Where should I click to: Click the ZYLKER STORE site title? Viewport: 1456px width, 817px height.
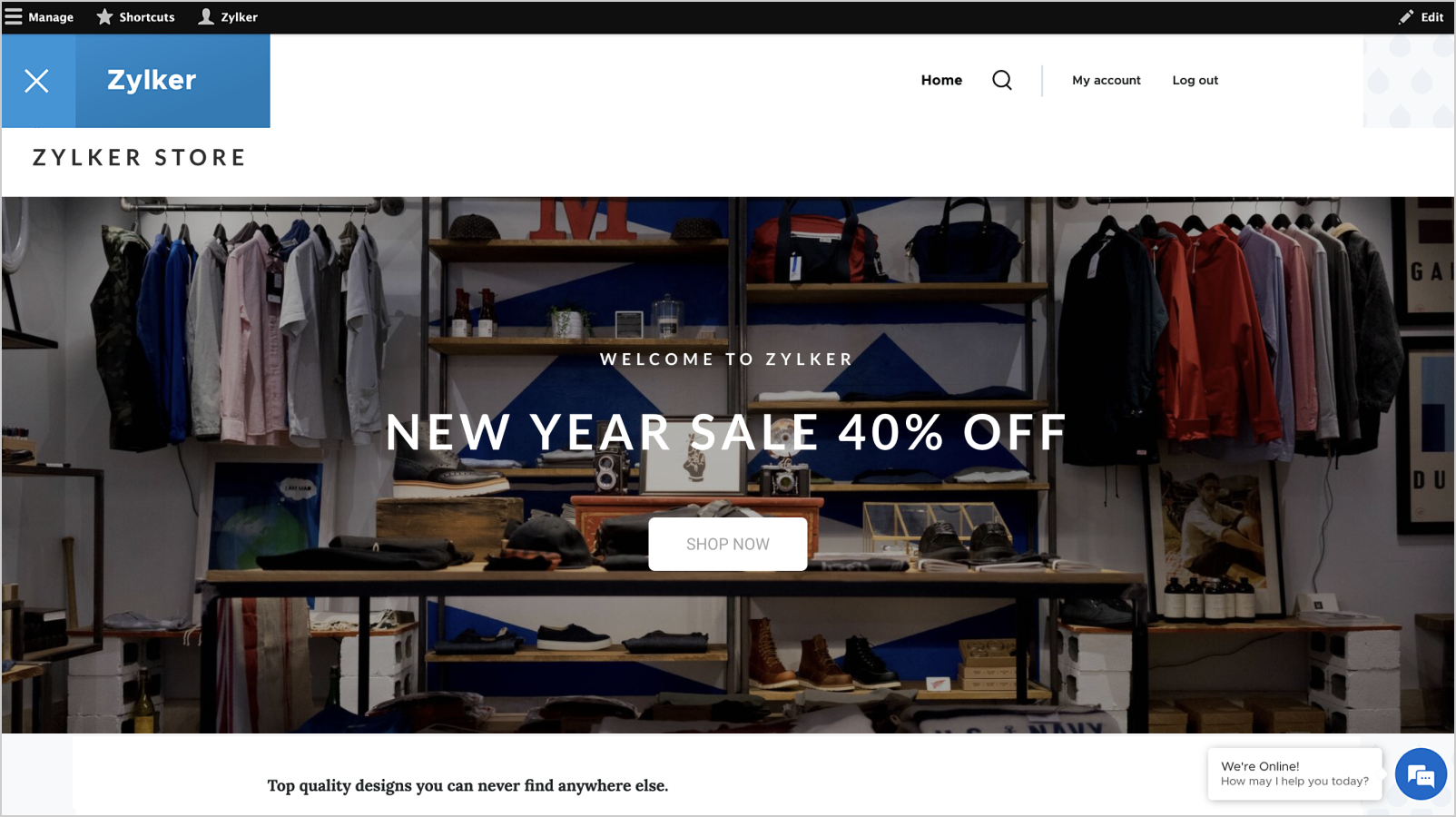[x=139, y=158]
